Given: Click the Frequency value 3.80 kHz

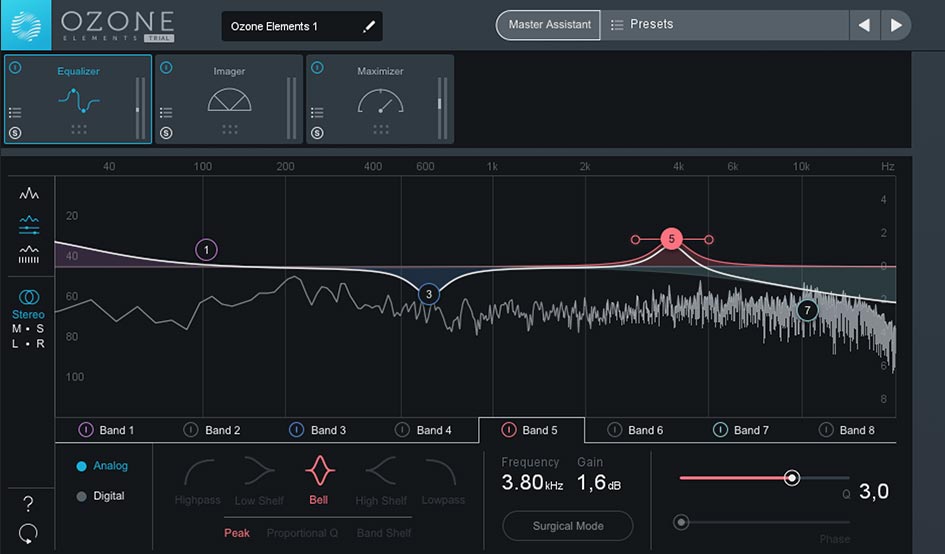Looking at the screenshot, I should [x=532, y=483].
